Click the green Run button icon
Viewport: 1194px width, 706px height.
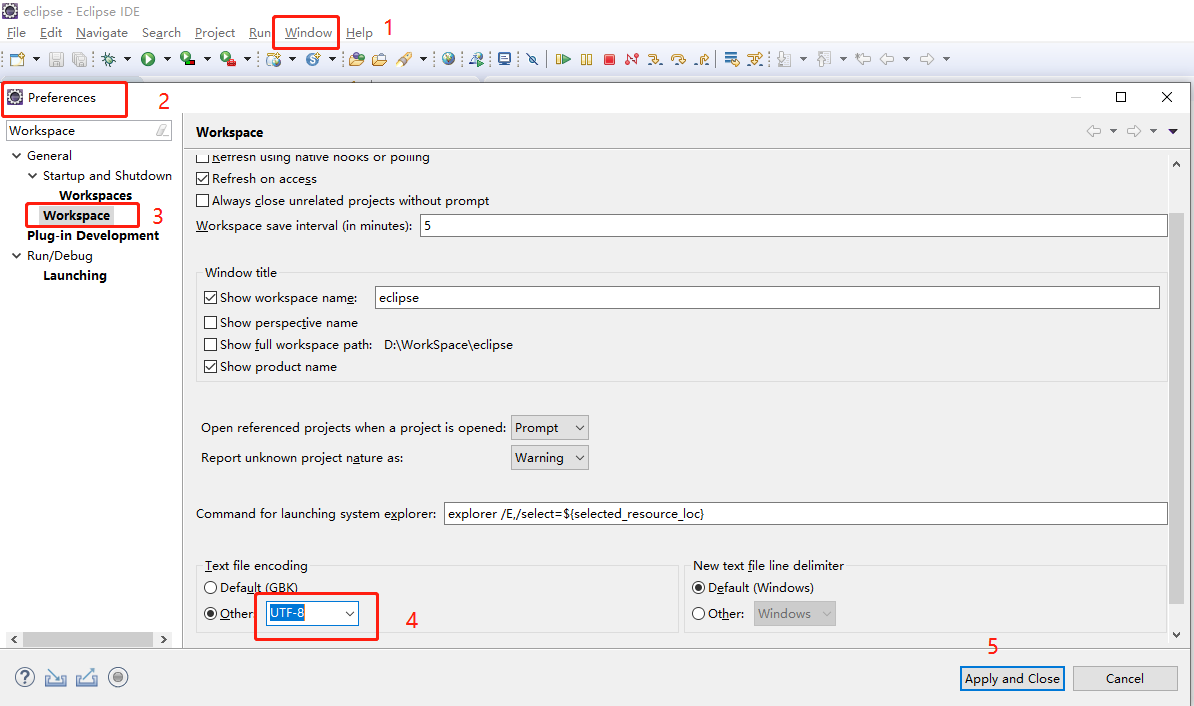148,59
